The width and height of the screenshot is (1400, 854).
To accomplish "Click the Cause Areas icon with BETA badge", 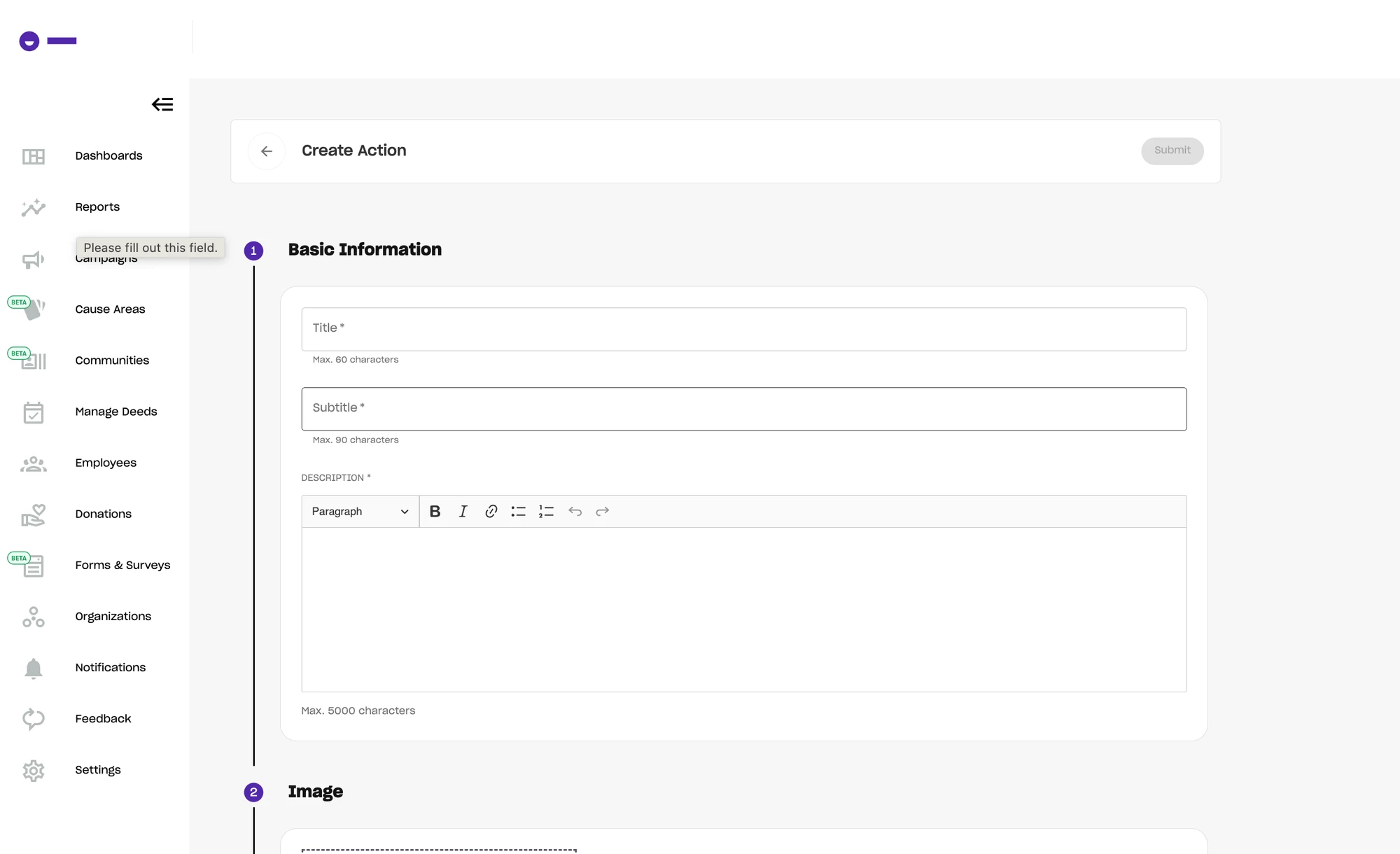I will pyautogui.click(x=34, y=309).
